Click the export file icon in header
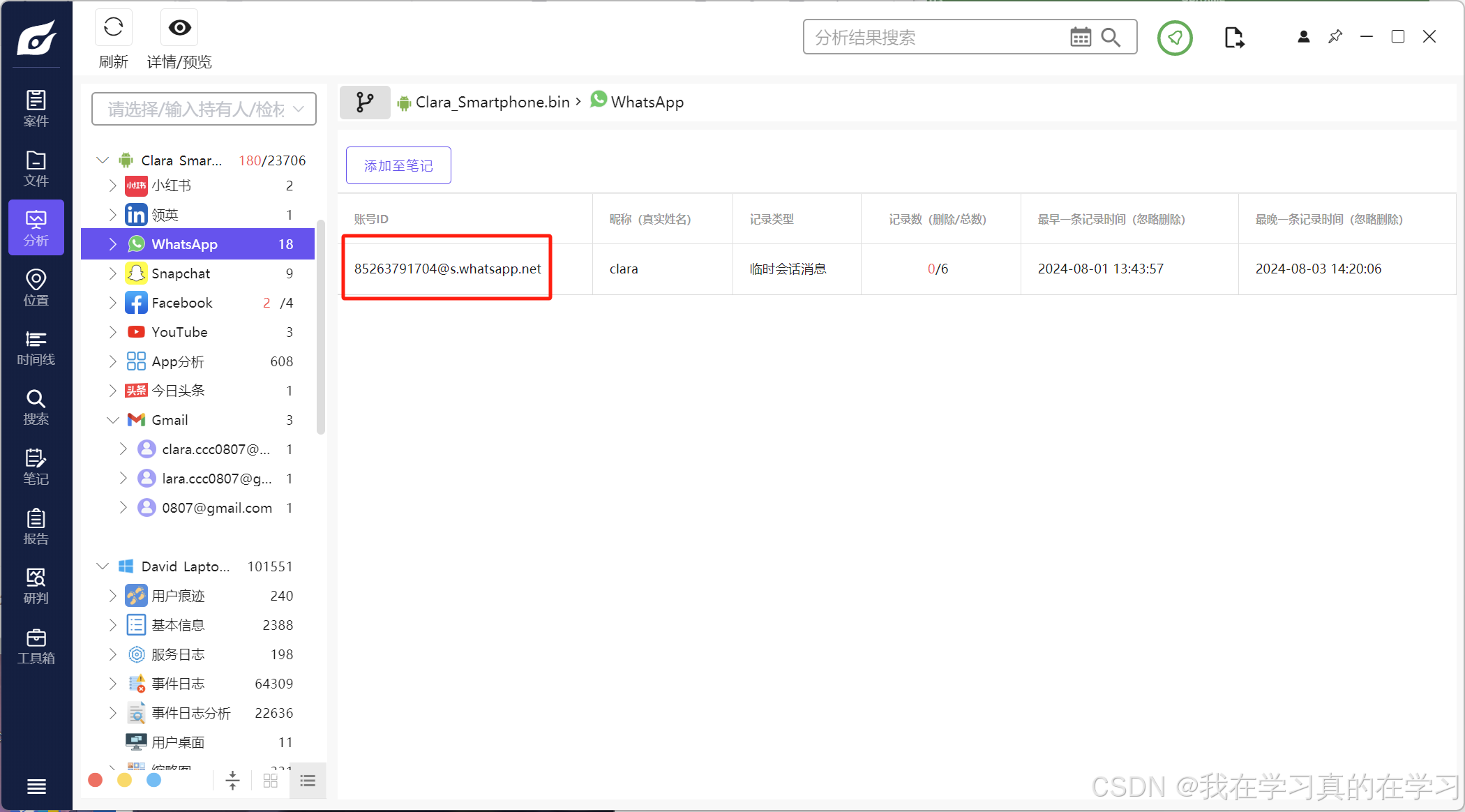 coord(1233,38)
